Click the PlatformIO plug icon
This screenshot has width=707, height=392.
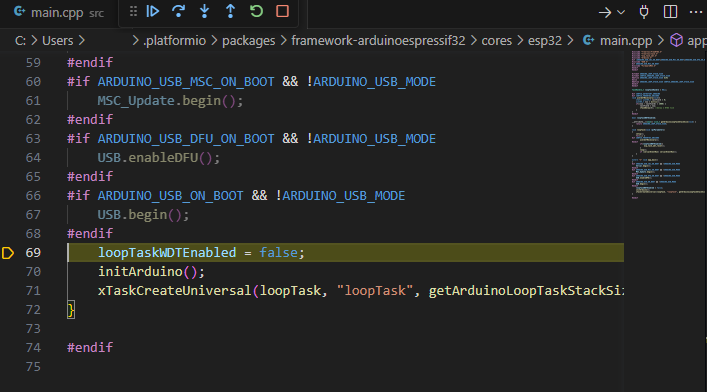pos(644,12)
